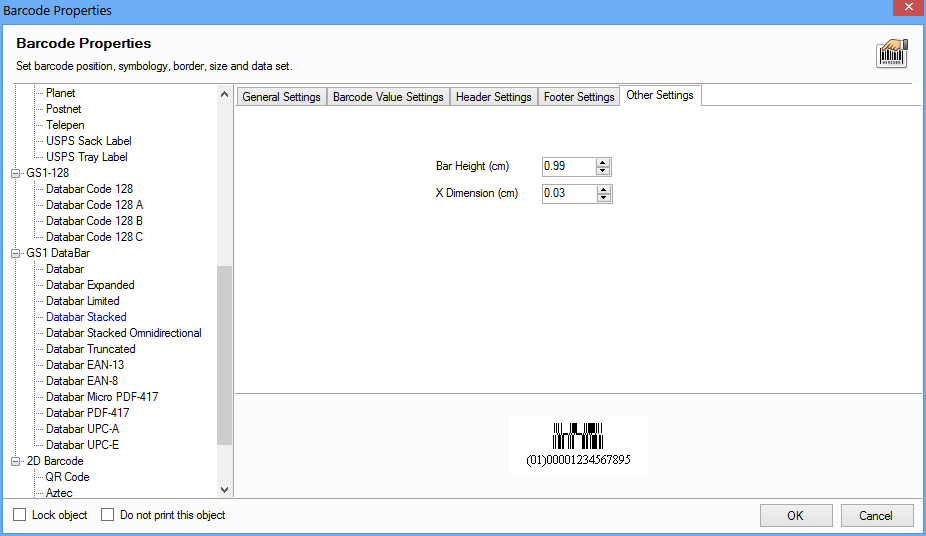Select the Other Settings tab

coord(660,95)
